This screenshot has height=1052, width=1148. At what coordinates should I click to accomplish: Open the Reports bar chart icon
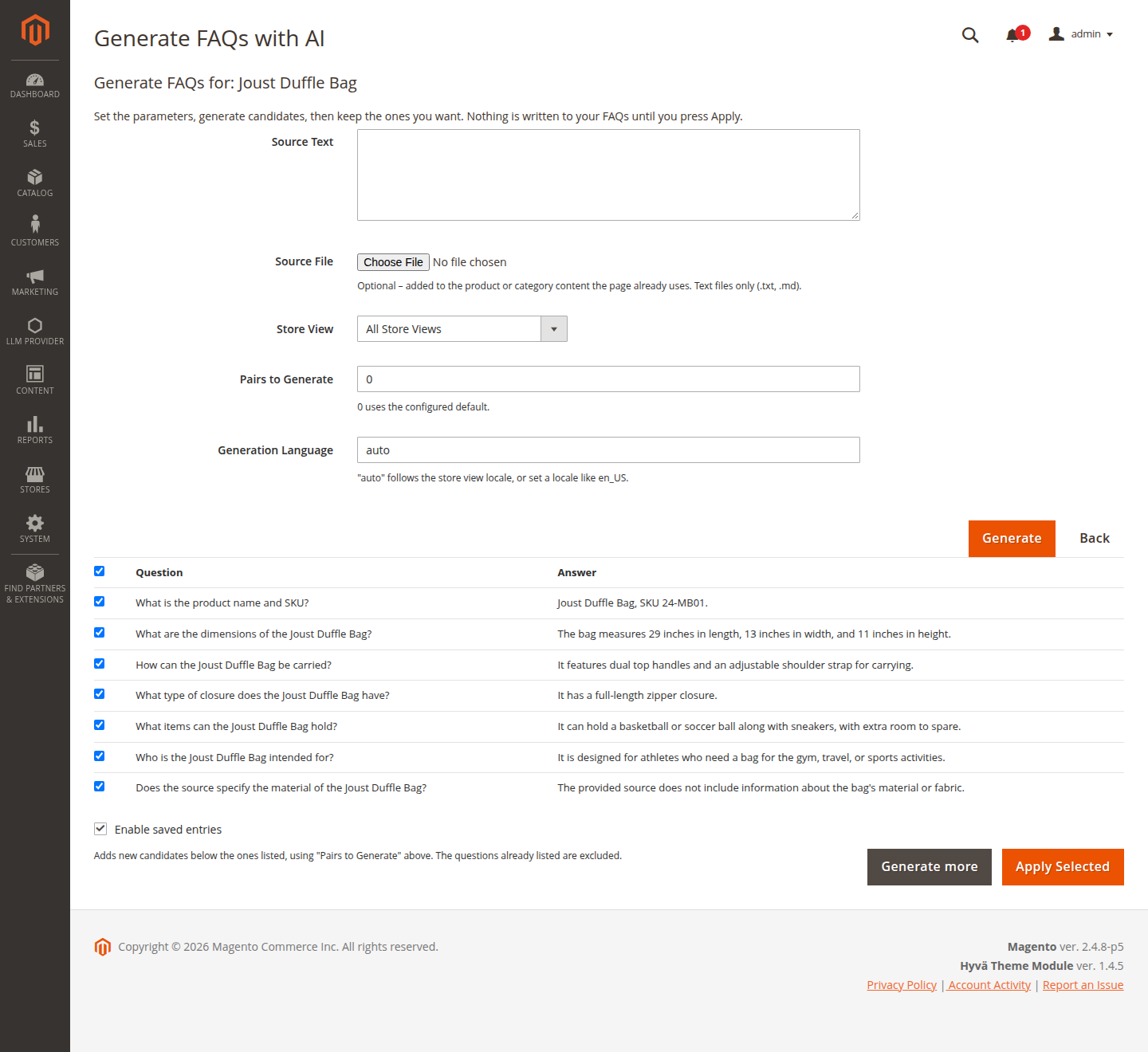point(35,424)
